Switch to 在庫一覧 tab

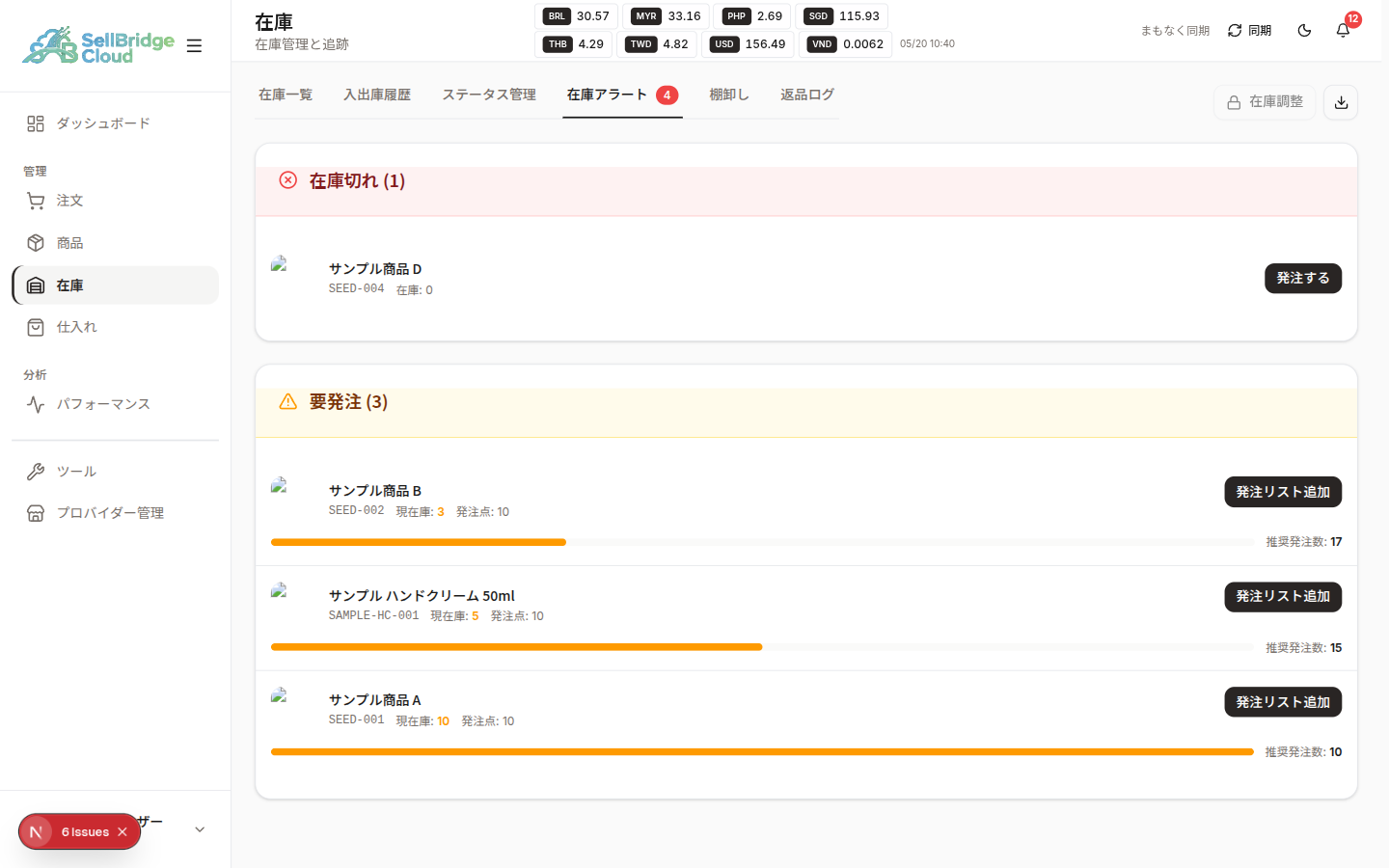coord(286,95)
